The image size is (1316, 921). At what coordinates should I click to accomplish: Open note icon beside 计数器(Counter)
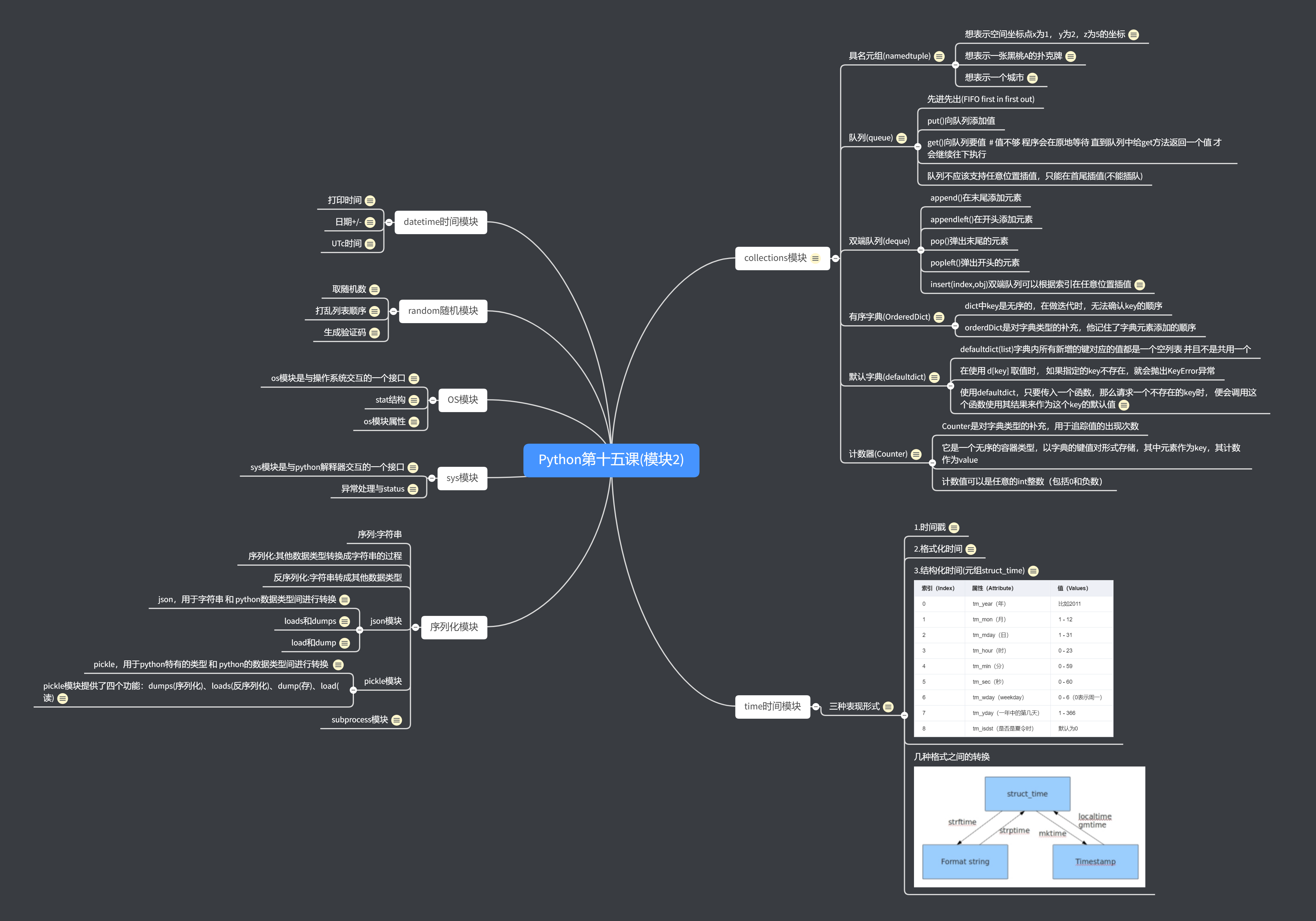pos(916,454)
